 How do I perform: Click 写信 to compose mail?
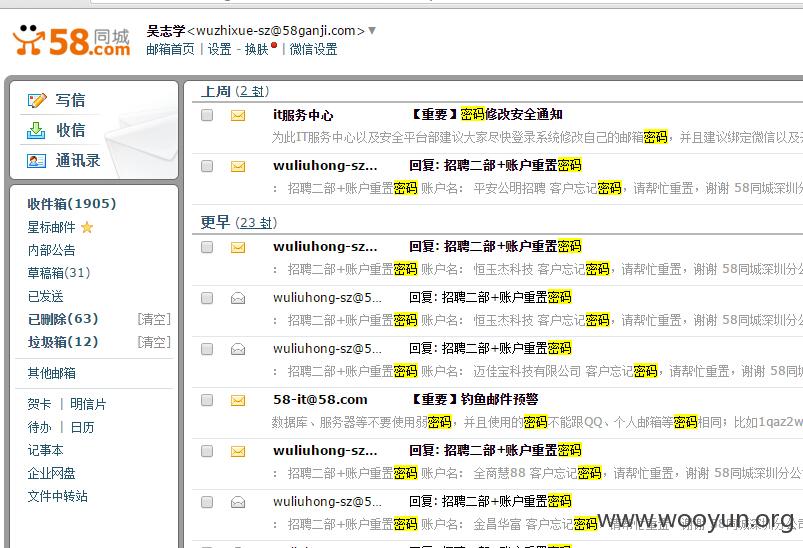coord(70,100)
